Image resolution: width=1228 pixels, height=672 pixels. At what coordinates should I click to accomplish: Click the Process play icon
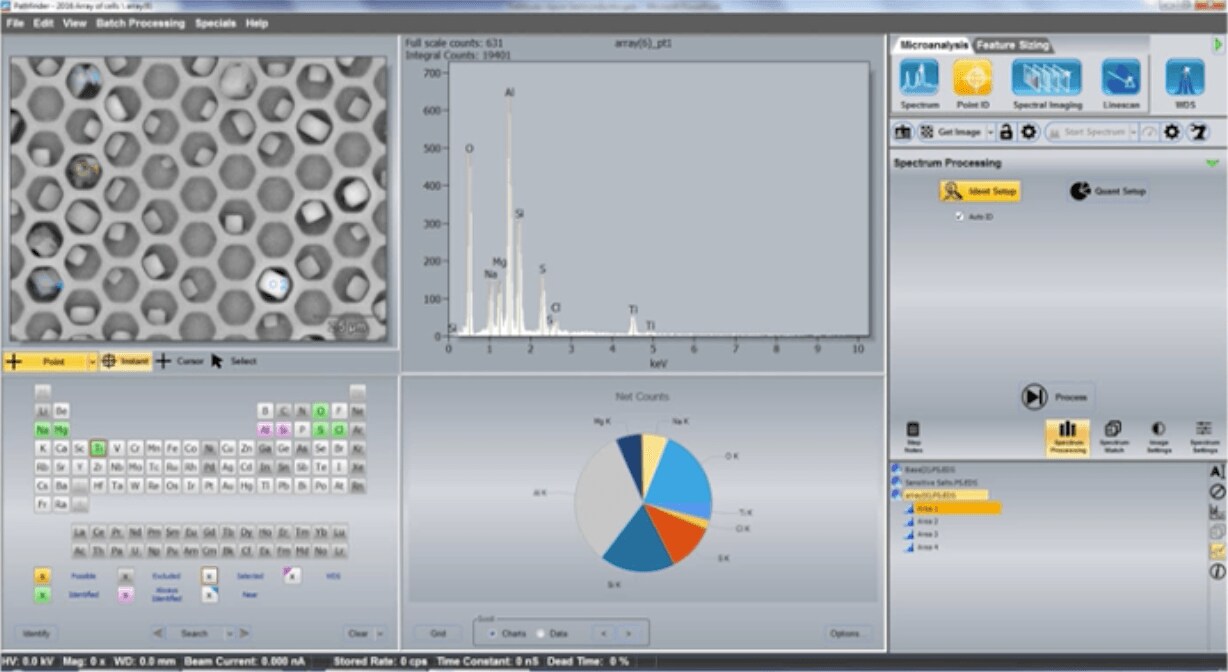[1034, 397]
